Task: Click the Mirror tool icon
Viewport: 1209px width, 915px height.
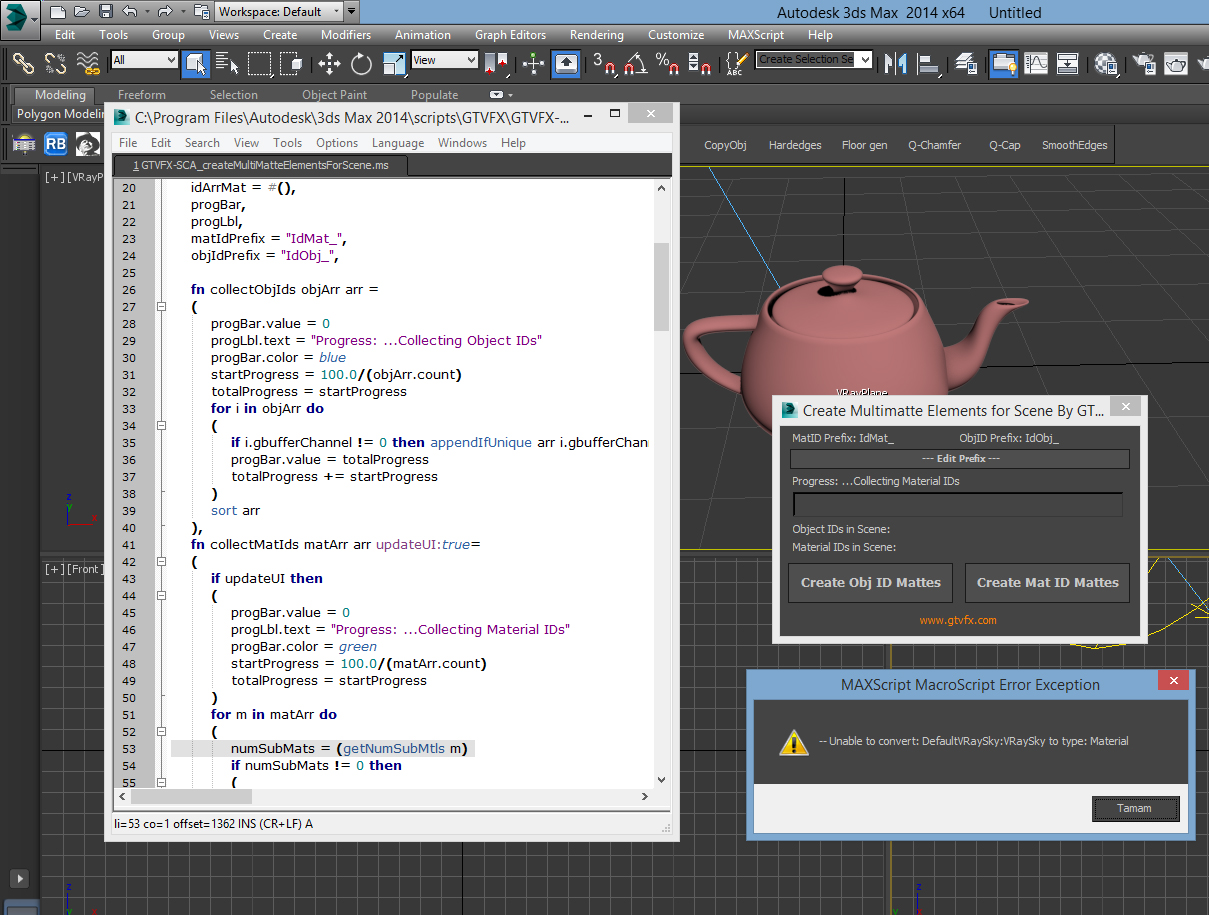Action: coord(895,64)
